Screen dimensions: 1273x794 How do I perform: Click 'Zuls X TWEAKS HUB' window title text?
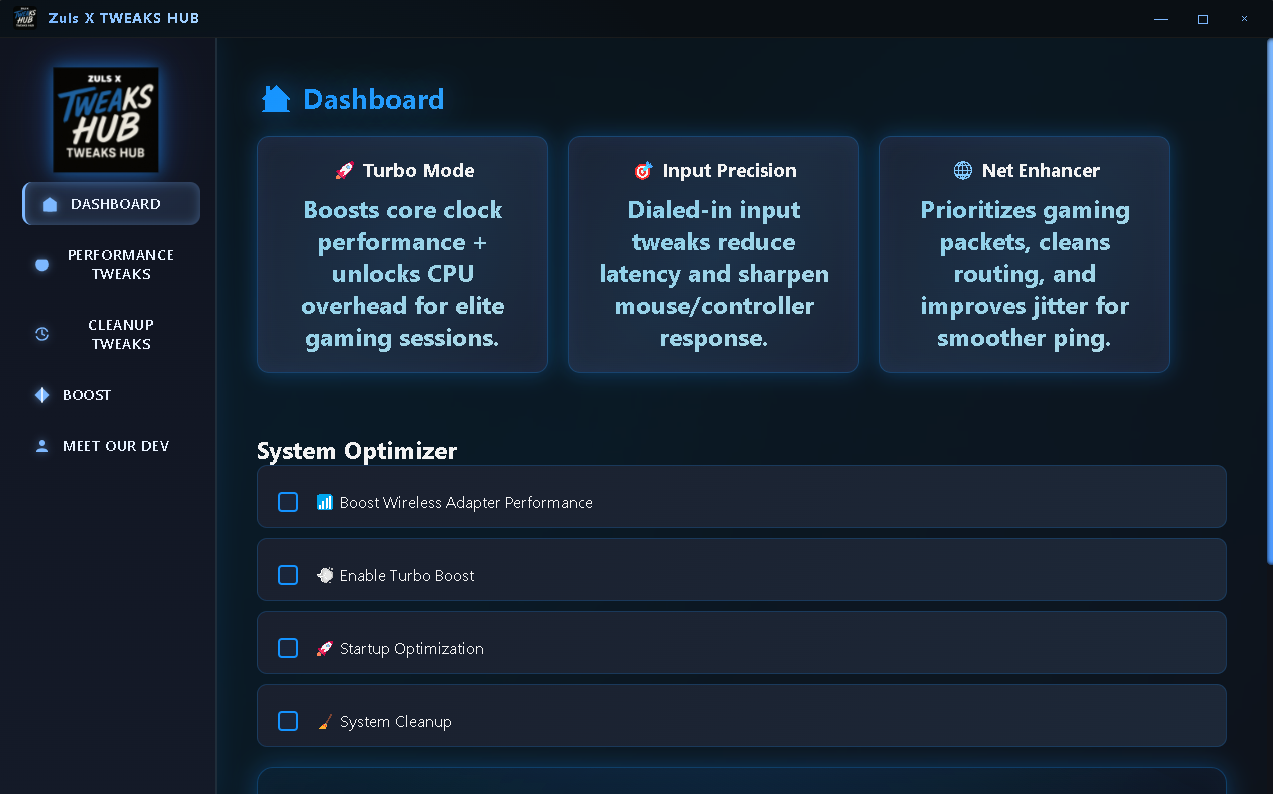coord(123,18)
